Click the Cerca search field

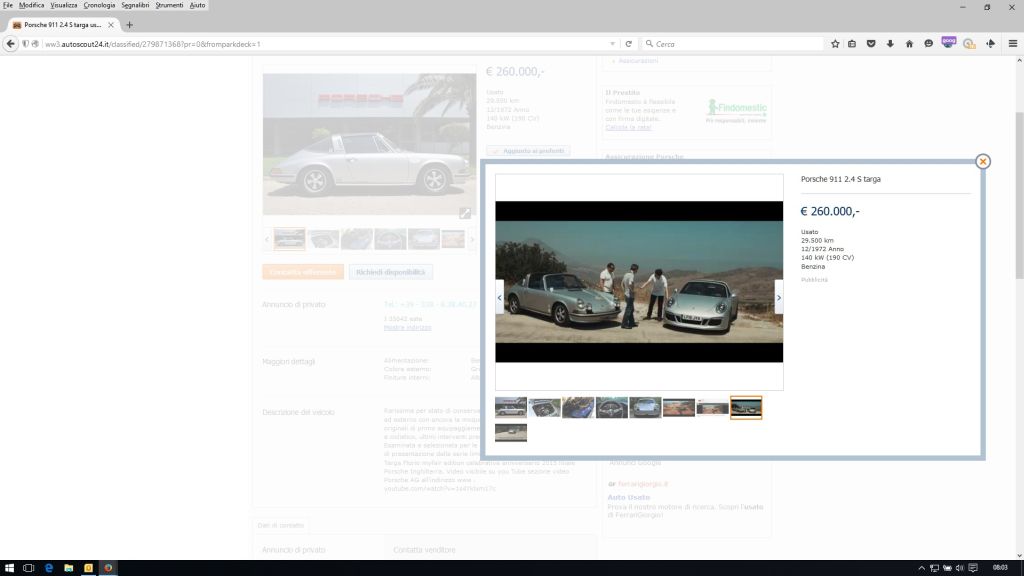click(731, 44)
